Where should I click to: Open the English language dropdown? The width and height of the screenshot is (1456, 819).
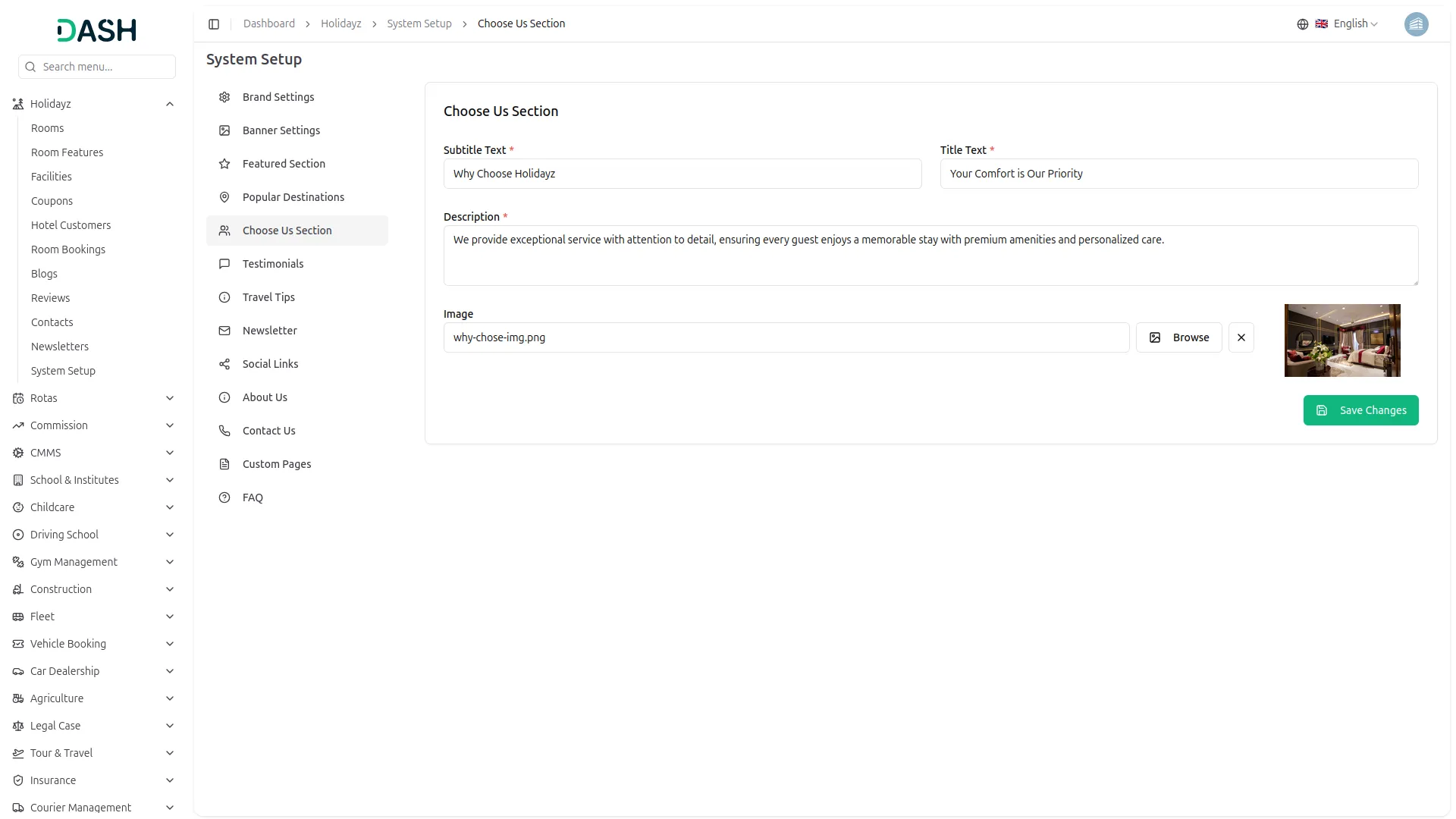(1347, 24)
